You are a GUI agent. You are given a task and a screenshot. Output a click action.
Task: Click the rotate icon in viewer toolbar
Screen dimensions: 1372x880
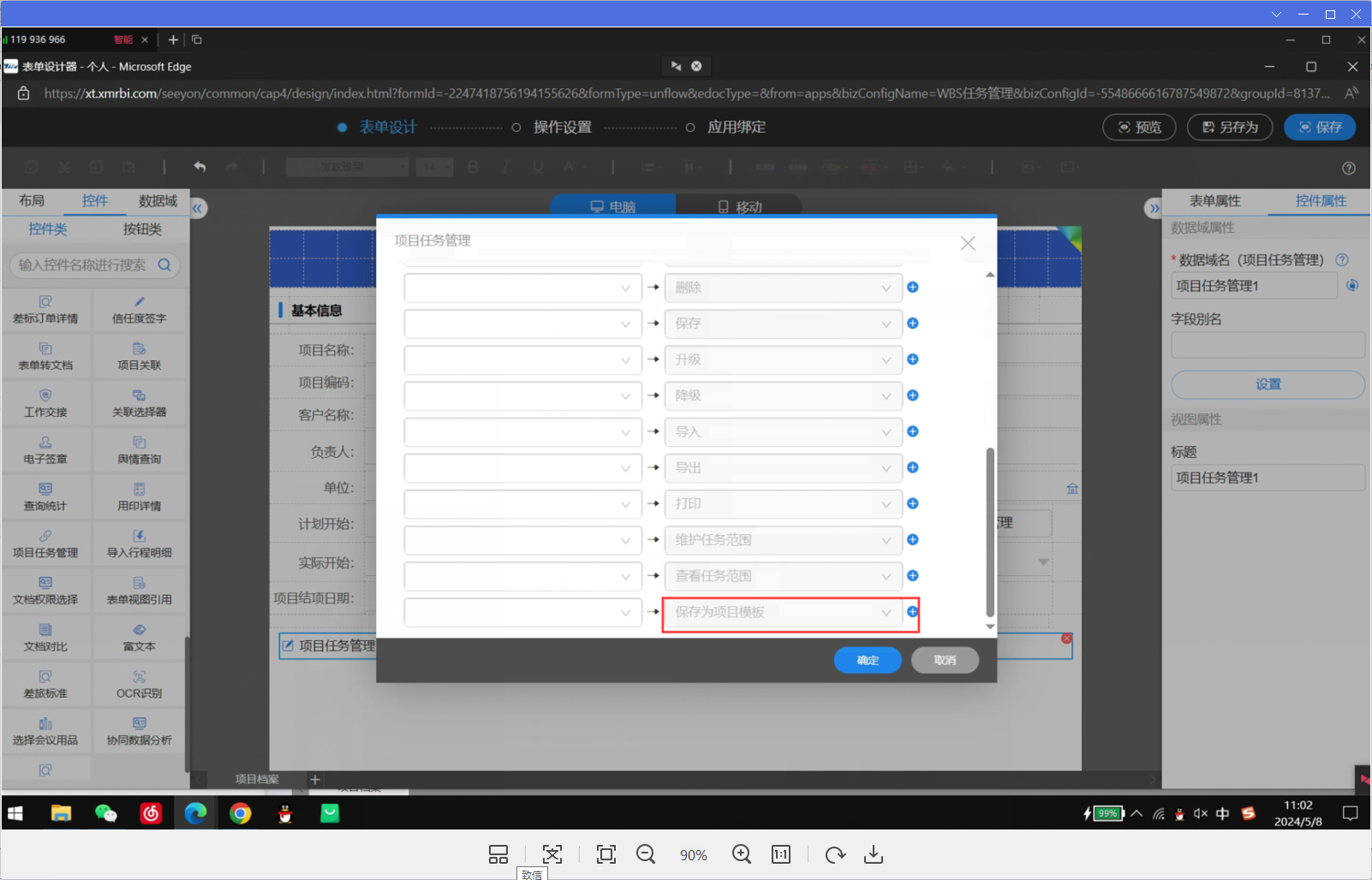[x=835, y=854]
